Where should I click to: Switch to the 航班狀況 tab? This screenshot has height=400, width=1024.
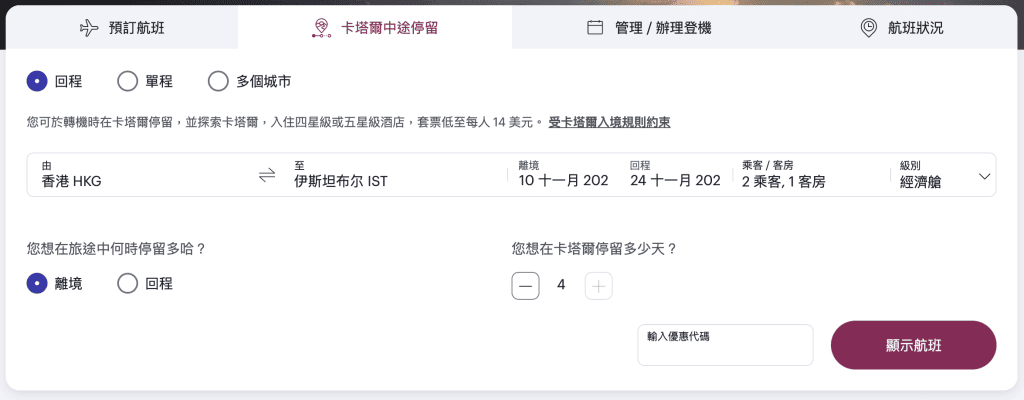(x=901, y=28)
